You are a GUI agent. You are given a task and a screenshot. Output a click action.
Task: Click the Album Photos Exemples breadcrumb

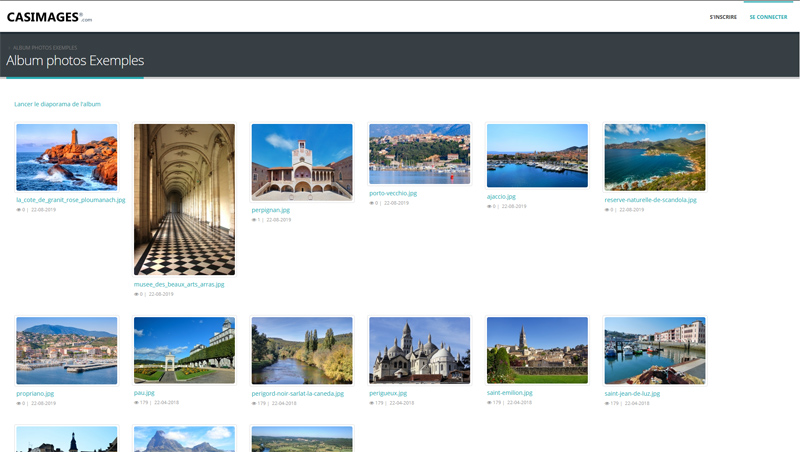point(45,47)
